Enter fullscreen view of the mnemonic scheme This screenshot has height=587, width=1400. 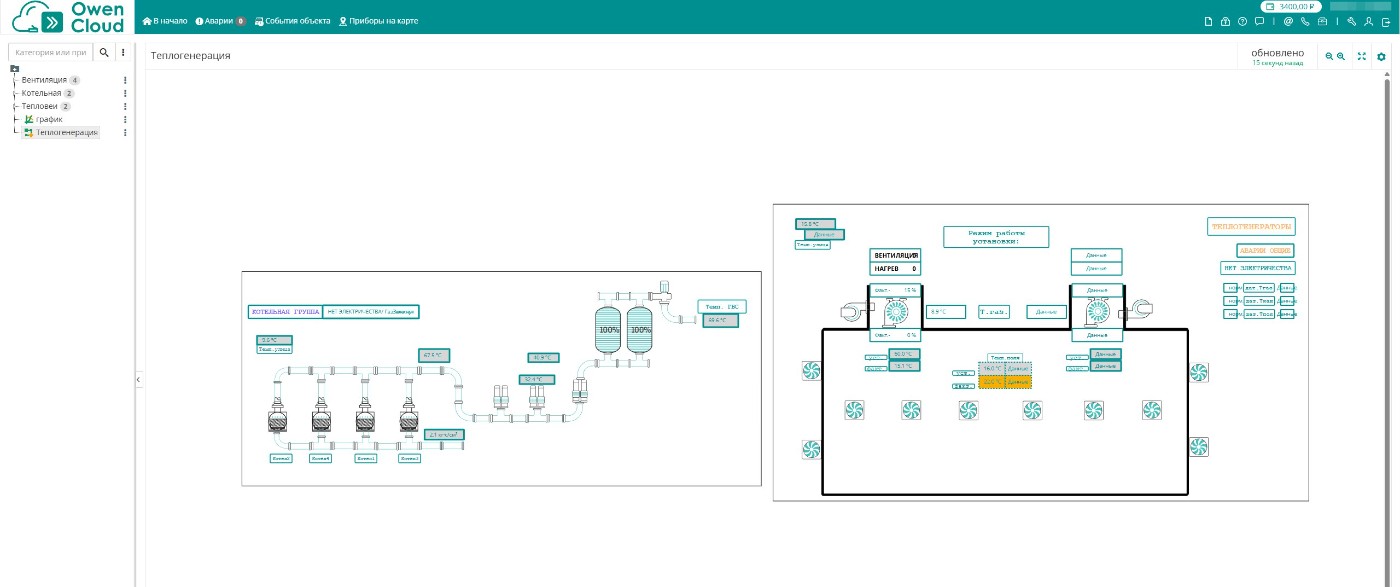pyautogui.click(x=1361, y=57)
